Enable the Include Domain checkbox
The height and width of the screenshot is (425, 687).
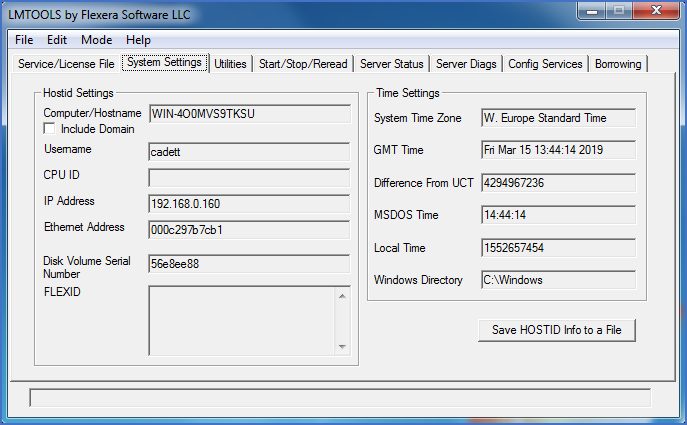pos(49,129)
